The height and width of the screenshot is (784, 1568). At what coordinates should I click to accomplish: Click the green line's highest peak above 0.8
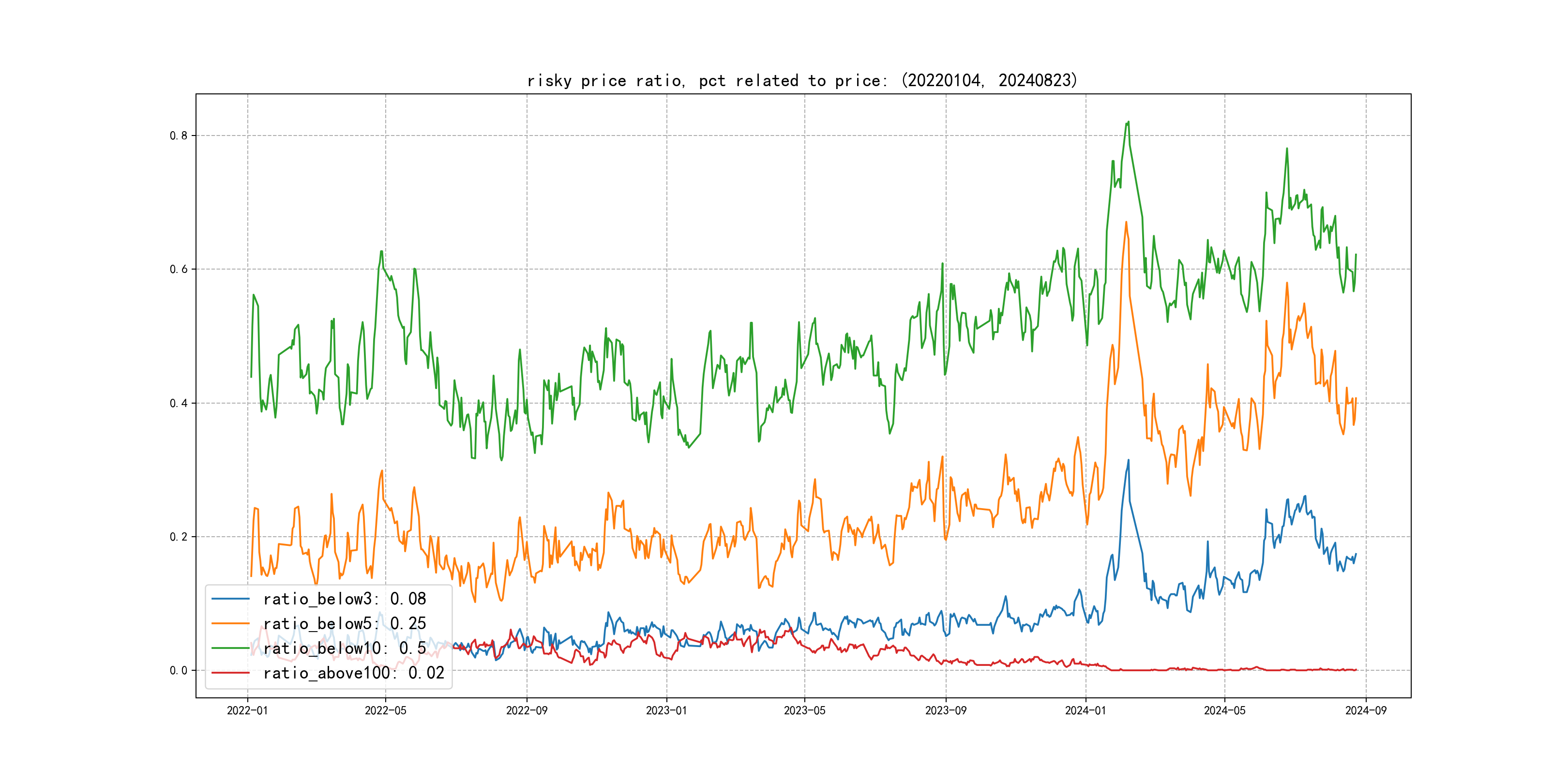coord(1129,122)
